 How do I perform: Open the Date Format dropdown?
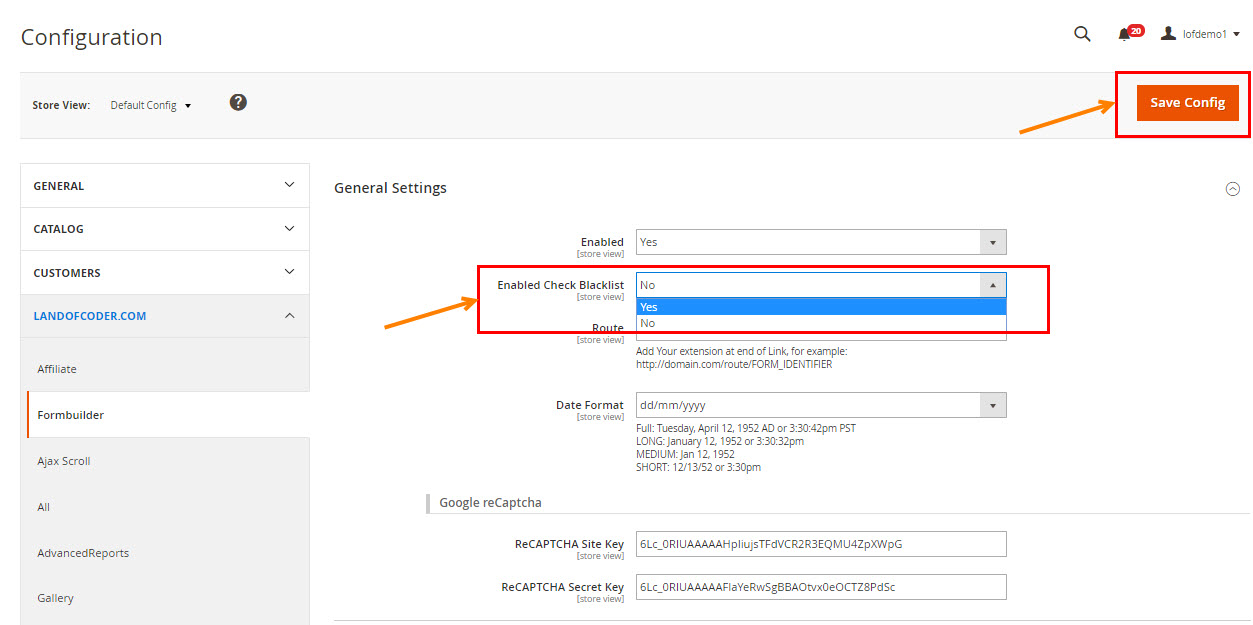click(x=820, y=405)
